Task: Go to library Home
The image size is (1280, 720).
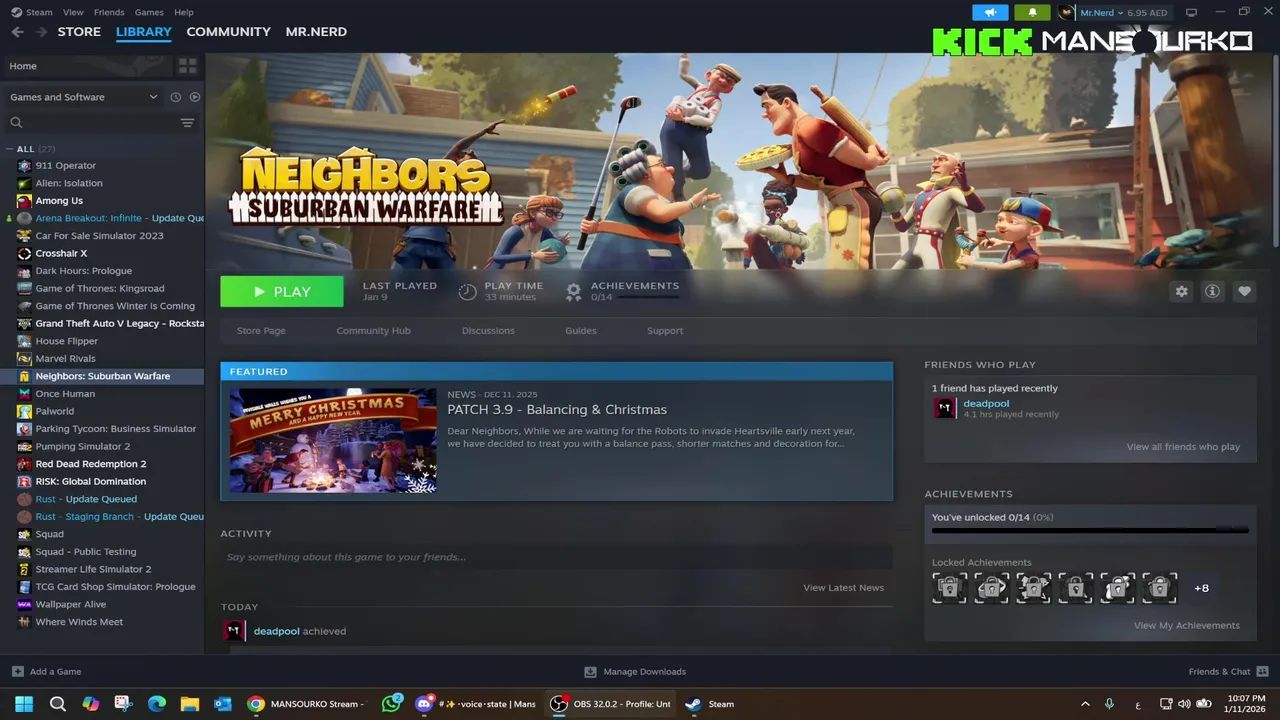Action: pos(23,66)
